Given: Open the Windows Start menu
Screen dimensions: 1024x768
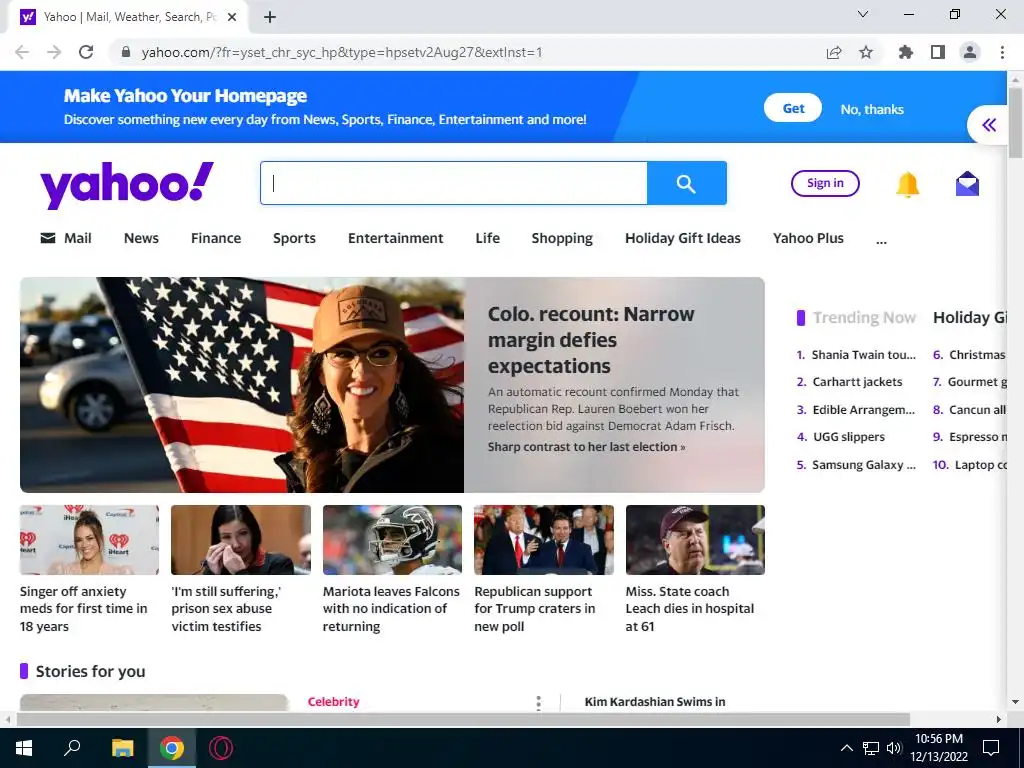Looking at the screenshot, I should tap(24, 748).
